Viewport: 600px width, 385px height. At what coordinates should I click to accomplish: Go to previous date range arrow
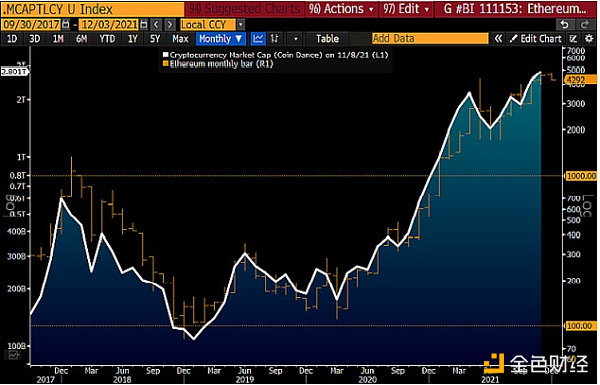point(156,24)
